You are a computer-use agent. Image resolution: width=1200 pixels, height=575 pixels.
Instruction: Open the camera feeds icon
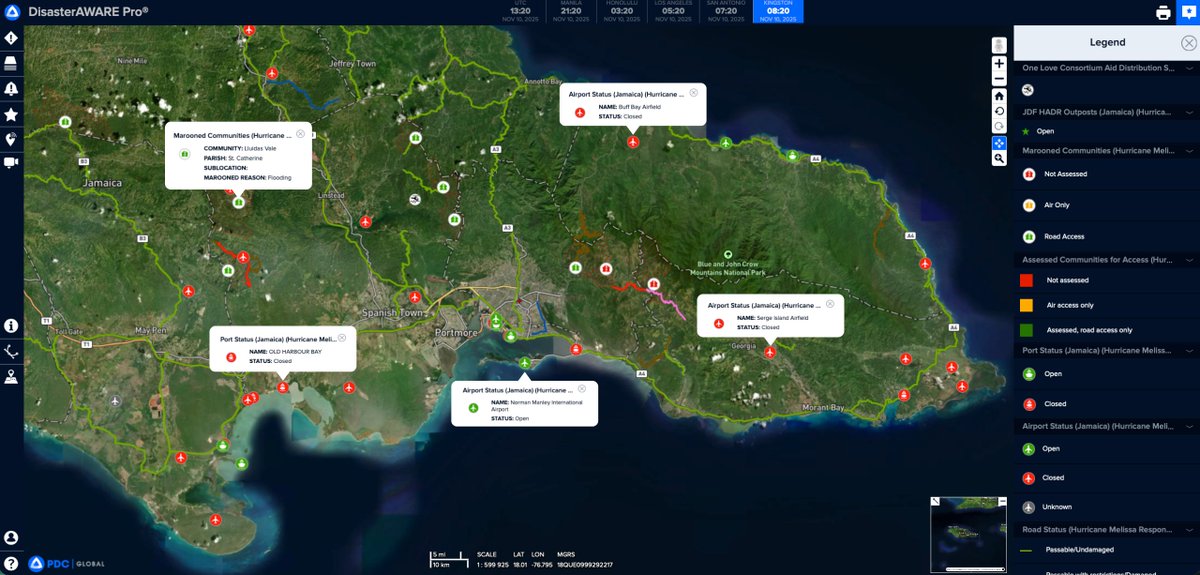tap(11, 163)
